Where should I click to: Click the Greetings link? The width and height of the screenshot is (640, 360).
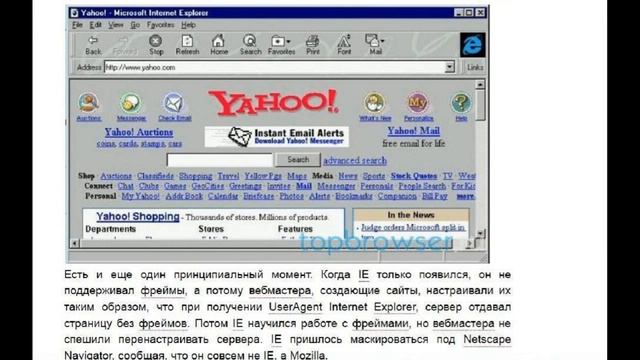[x=245, y=186]
